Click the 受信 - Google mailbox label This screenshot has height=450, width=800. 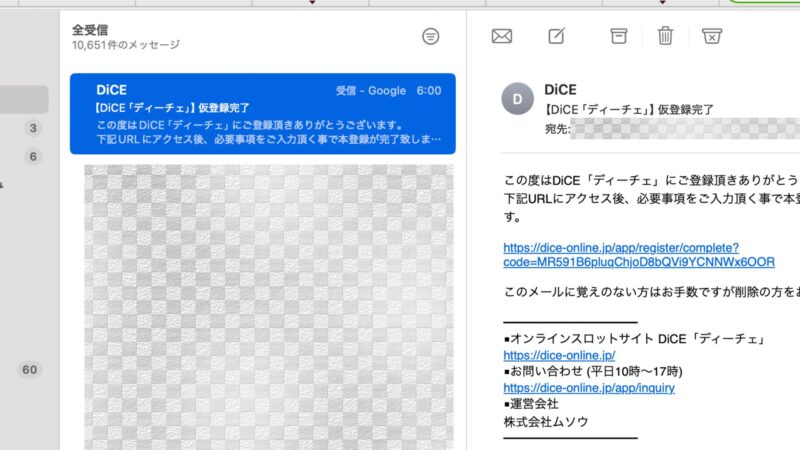[370, 91]
